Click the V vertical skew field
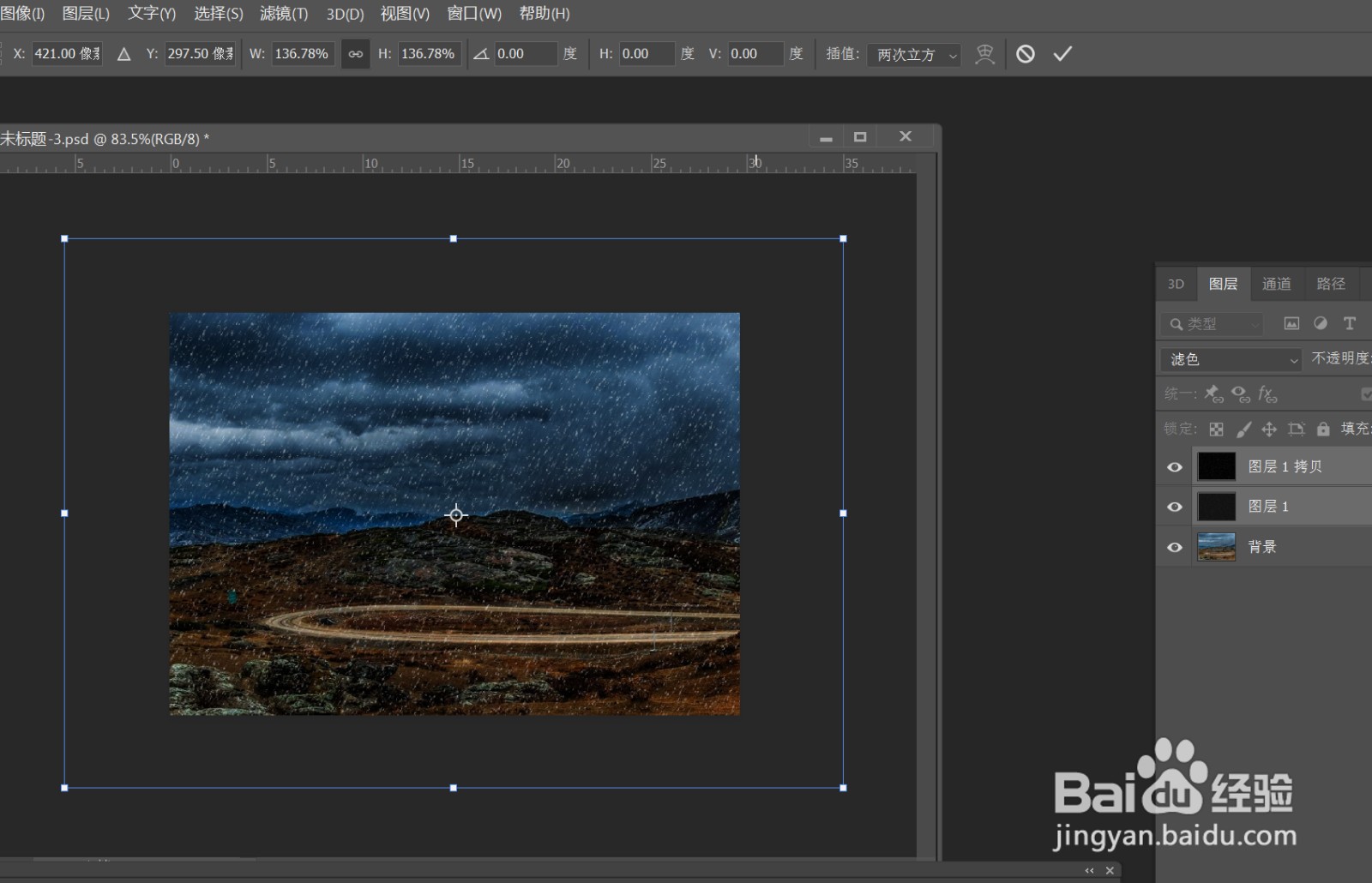Viewport: 1372px width, 883px height. [755, 54]
